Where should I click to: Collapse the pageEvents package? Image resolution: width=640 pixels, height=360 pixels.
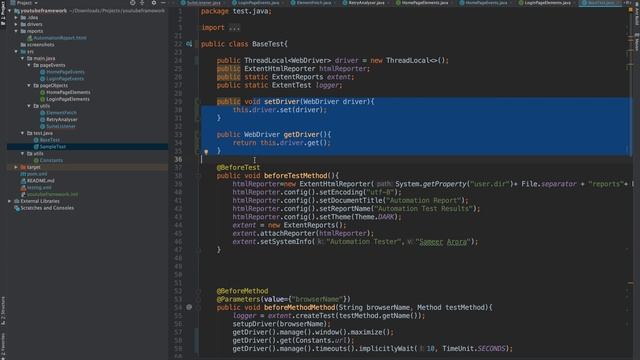29,65
